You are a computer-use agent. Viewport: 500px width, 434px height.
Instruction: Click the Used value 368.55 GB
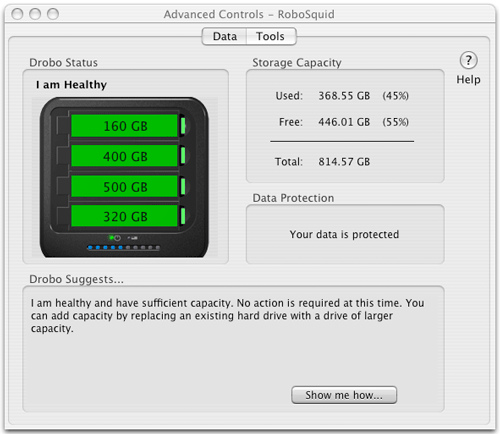pyautogui.click(x=344, y=96)
